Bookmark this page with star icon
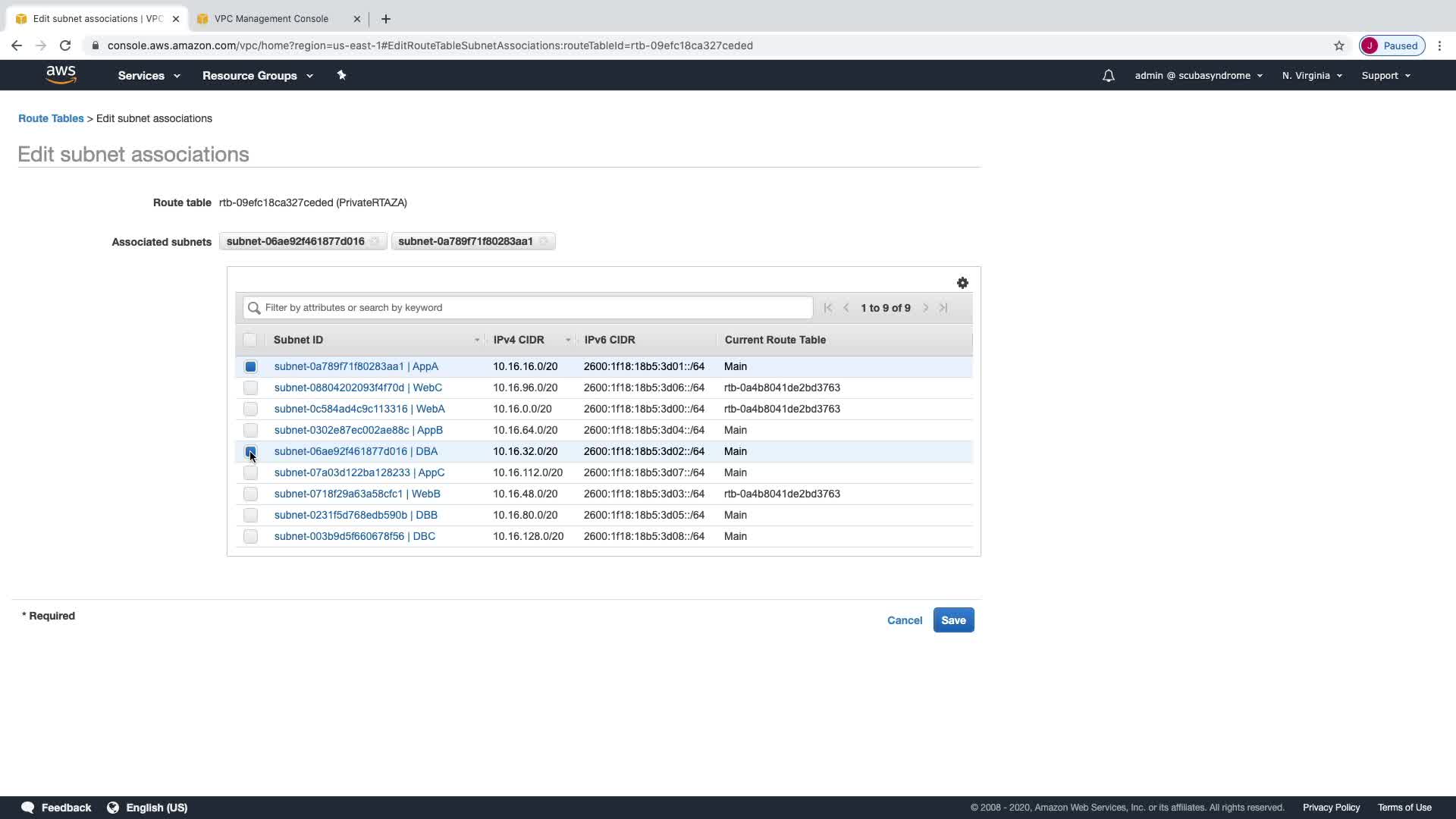 pos(1339,45)
